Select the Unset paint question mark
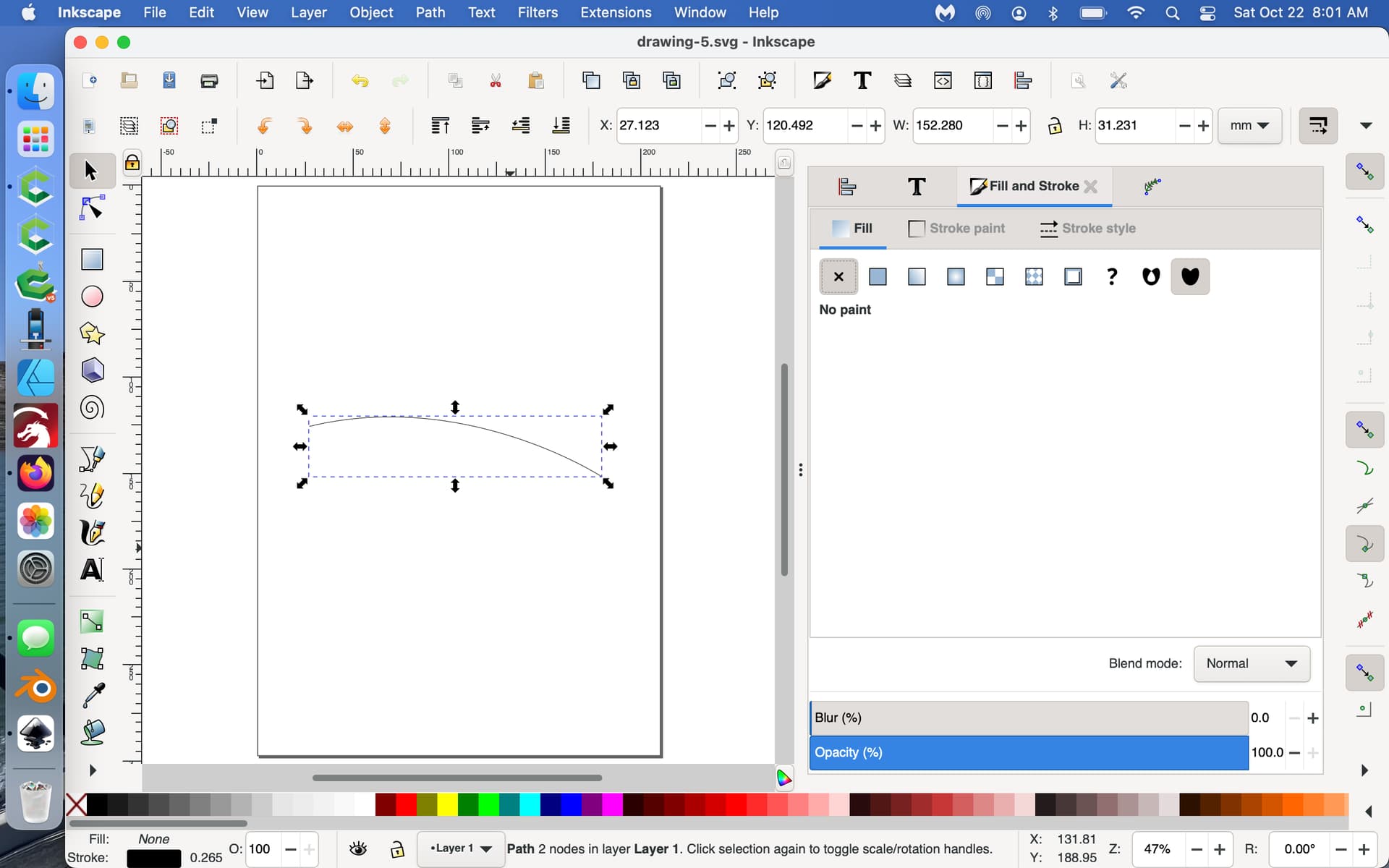This screenshot has width=1389, height=868. (x=1112, y=276)
